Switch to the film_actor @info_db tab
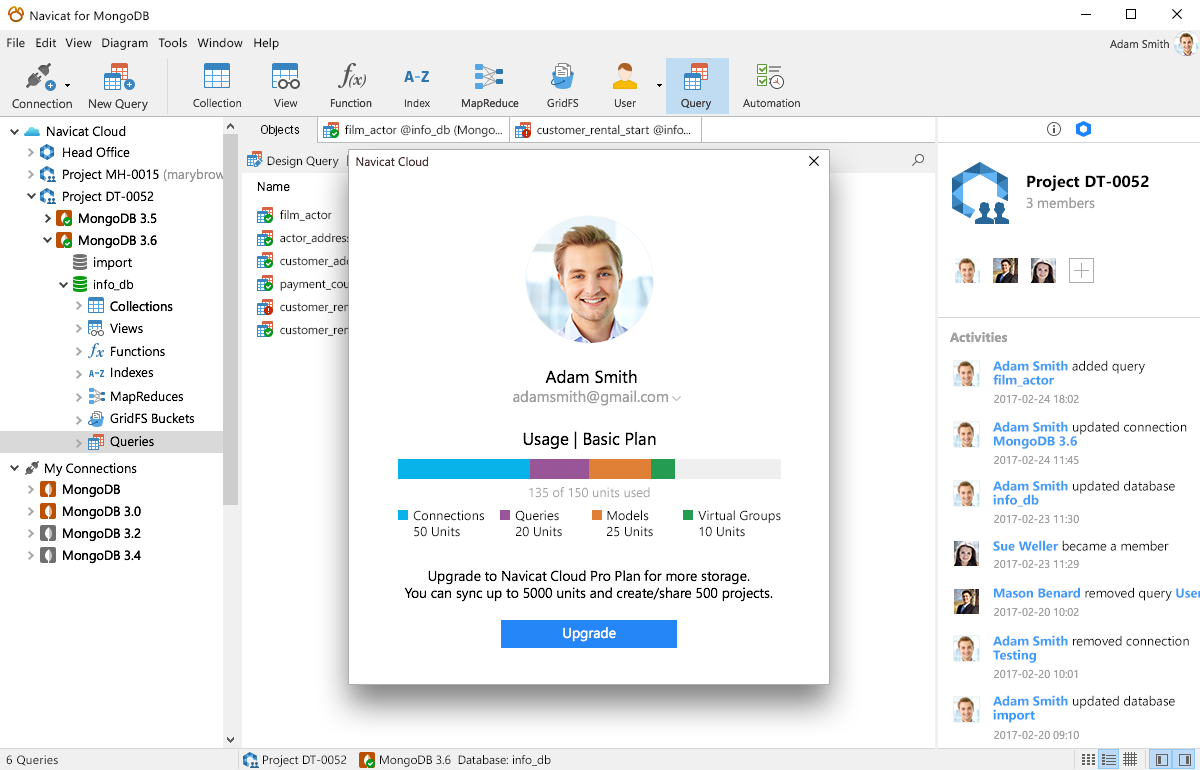Viewport: 1200px width, 770px height. (414, 130)
